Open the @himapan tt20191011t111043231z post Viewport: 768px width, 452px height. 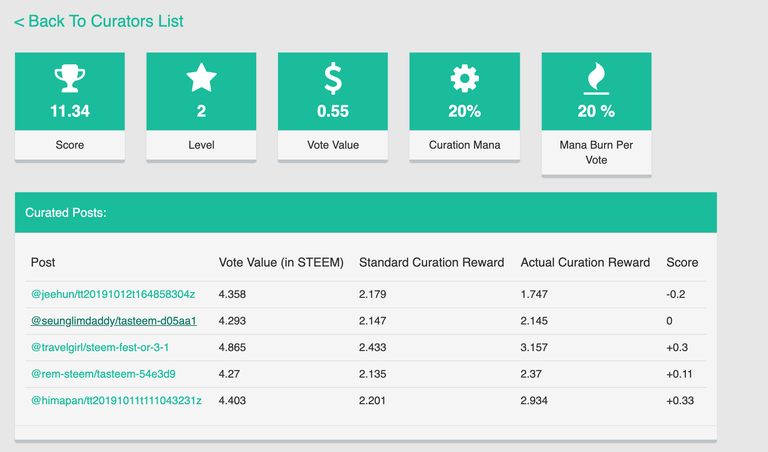[116, 401]
